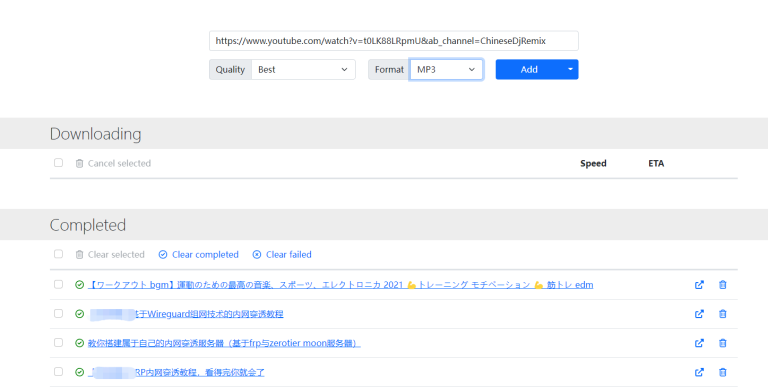
Task: Delete the Wireguard tutorial entry
Action: (x=722, y=314)
